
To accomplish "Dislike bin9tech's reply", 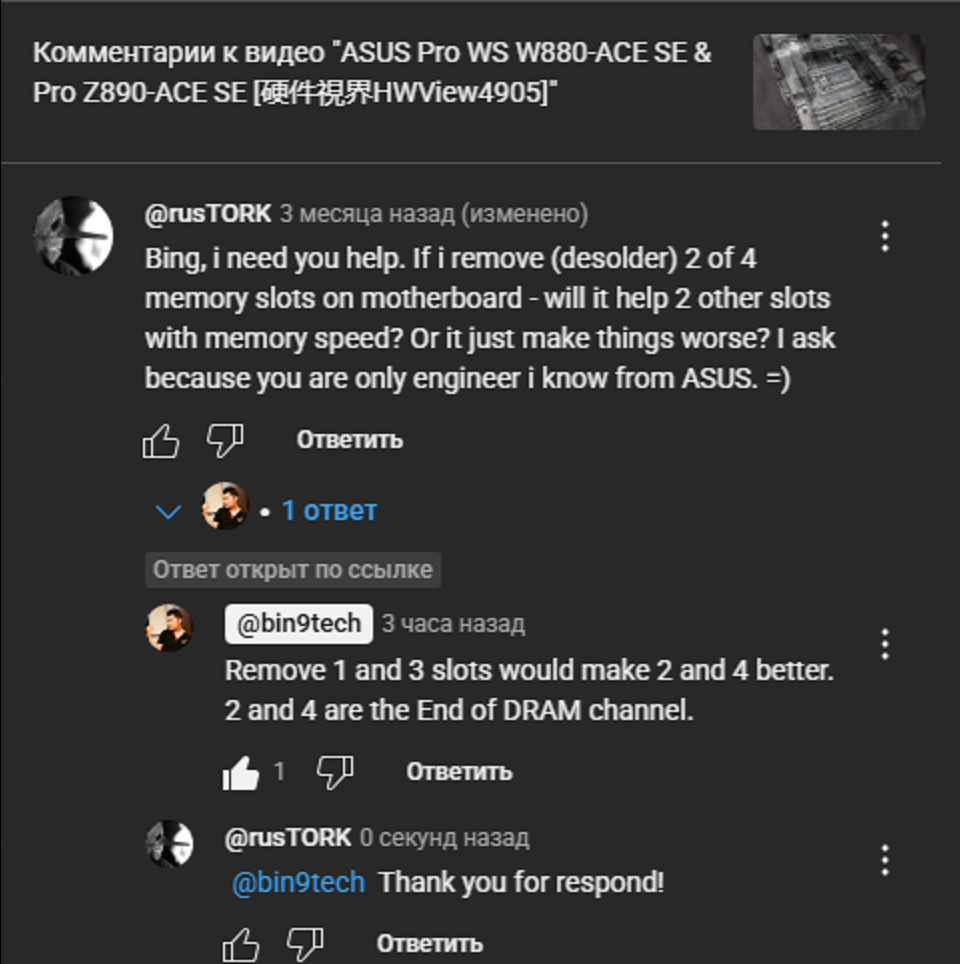I will pos(334,771).
